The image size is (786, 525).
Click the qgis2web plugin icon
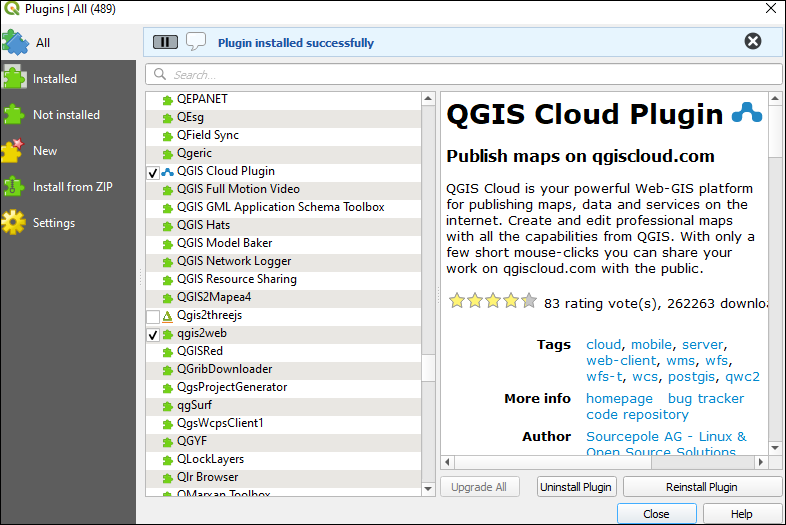point(167,334)
